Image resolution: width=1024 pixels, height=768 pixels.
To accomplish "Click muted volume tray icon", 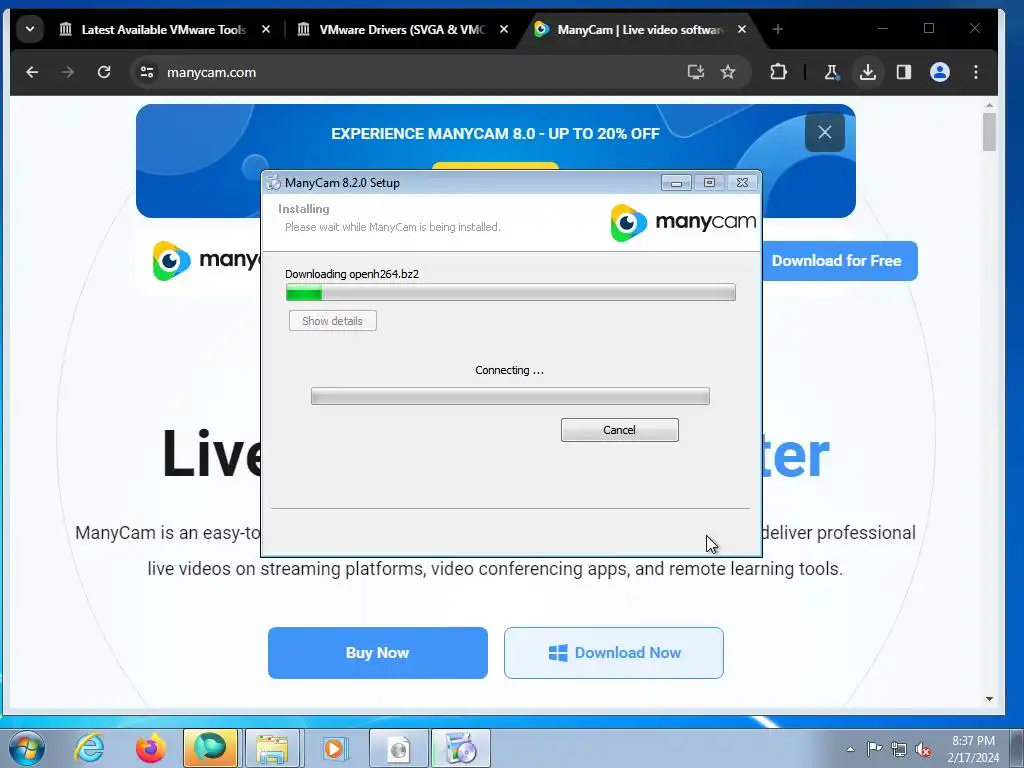I will 923,749.
